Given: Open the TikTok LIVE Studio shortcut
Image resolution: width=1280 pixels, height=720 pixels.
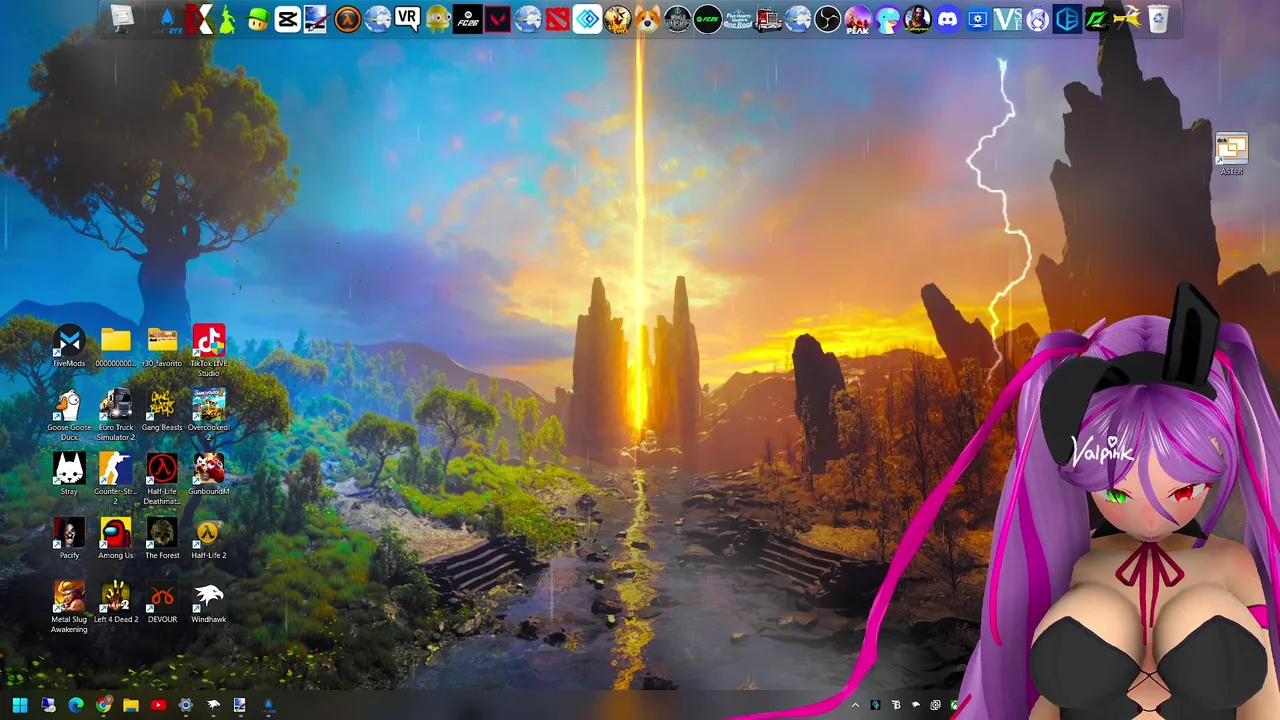Looking at the screenshot, I should (x=209, y=349).
